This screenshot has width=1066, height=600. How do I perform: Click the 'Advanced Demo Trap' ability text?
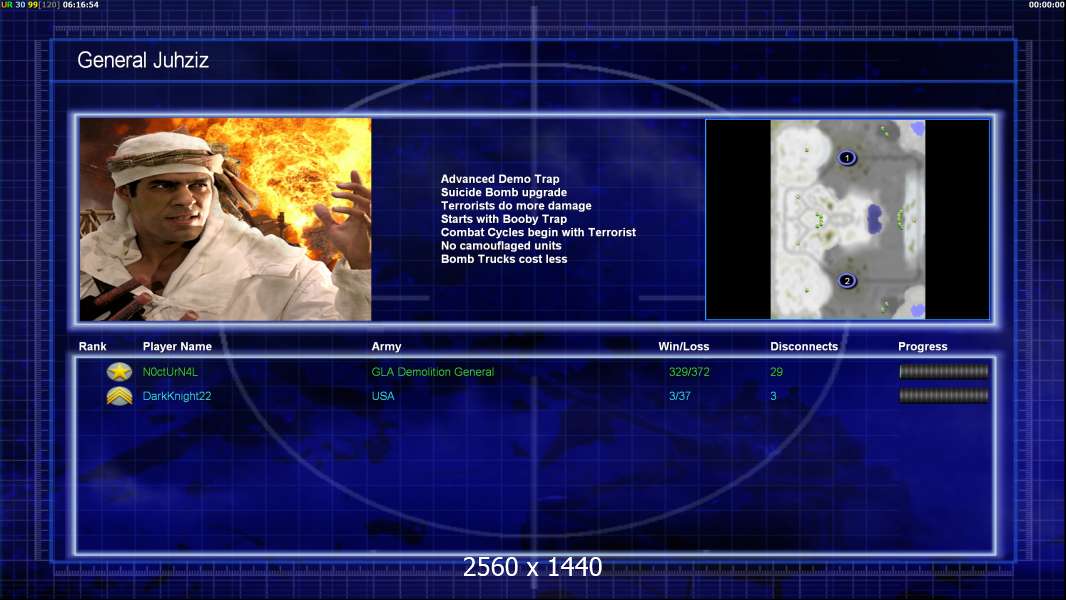[500, 179]
